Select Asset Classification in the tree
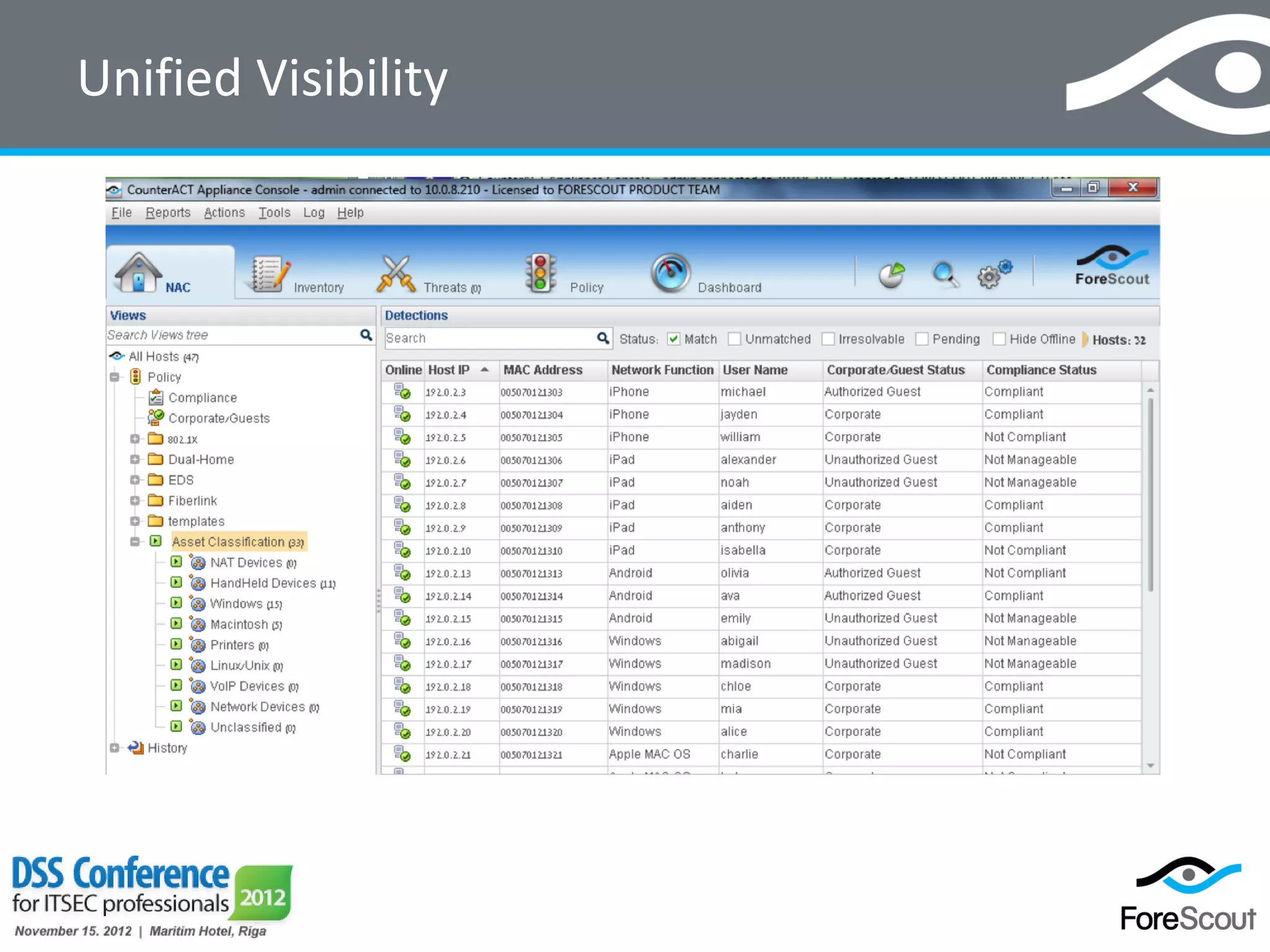 tap(238, 542)
